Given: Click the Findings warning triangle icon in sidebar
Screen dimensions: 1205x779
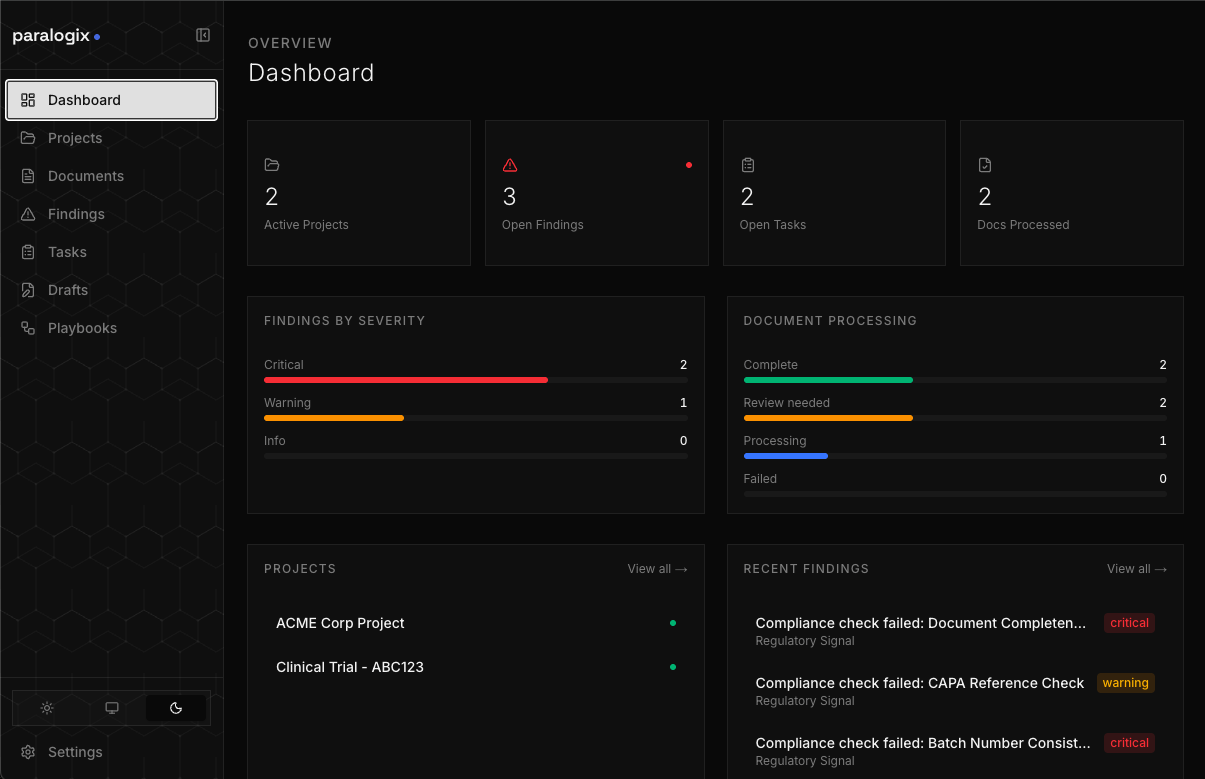Looking at the screenshot, I should tap(28, 214).
